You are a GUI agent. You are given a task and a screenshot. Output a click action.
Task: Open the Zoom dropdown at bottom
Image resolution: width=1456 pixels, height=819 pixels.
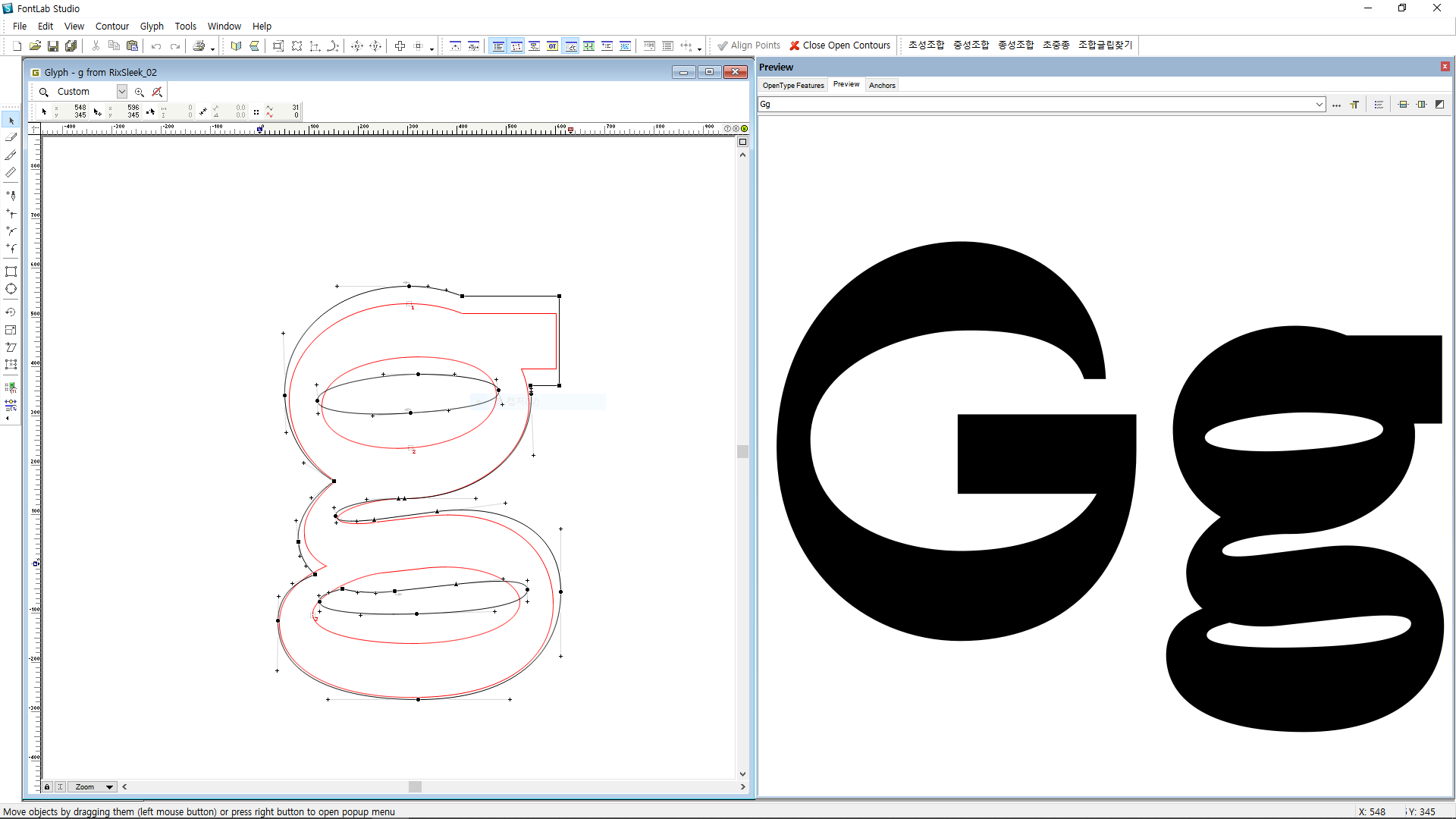point(109,787)
